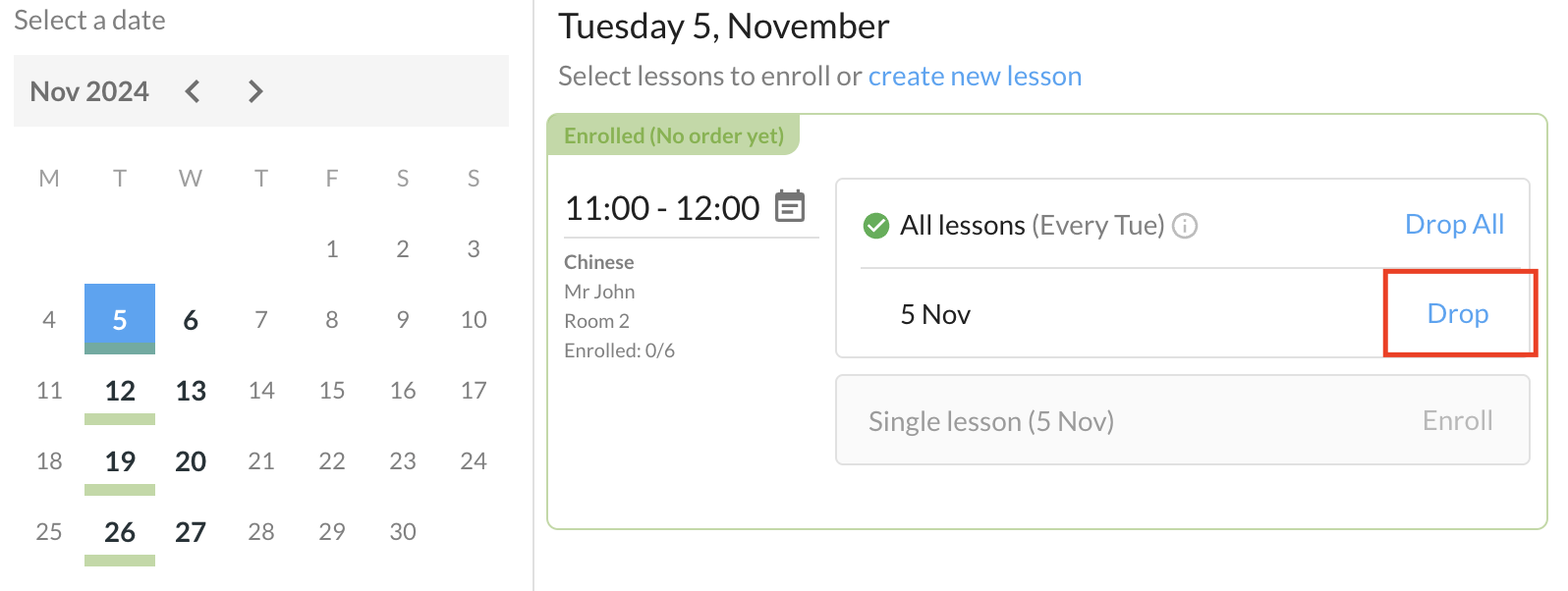Go to the next month
Image resolution: width=1568 pixels, height=591 pixels.
coord(255,91)
